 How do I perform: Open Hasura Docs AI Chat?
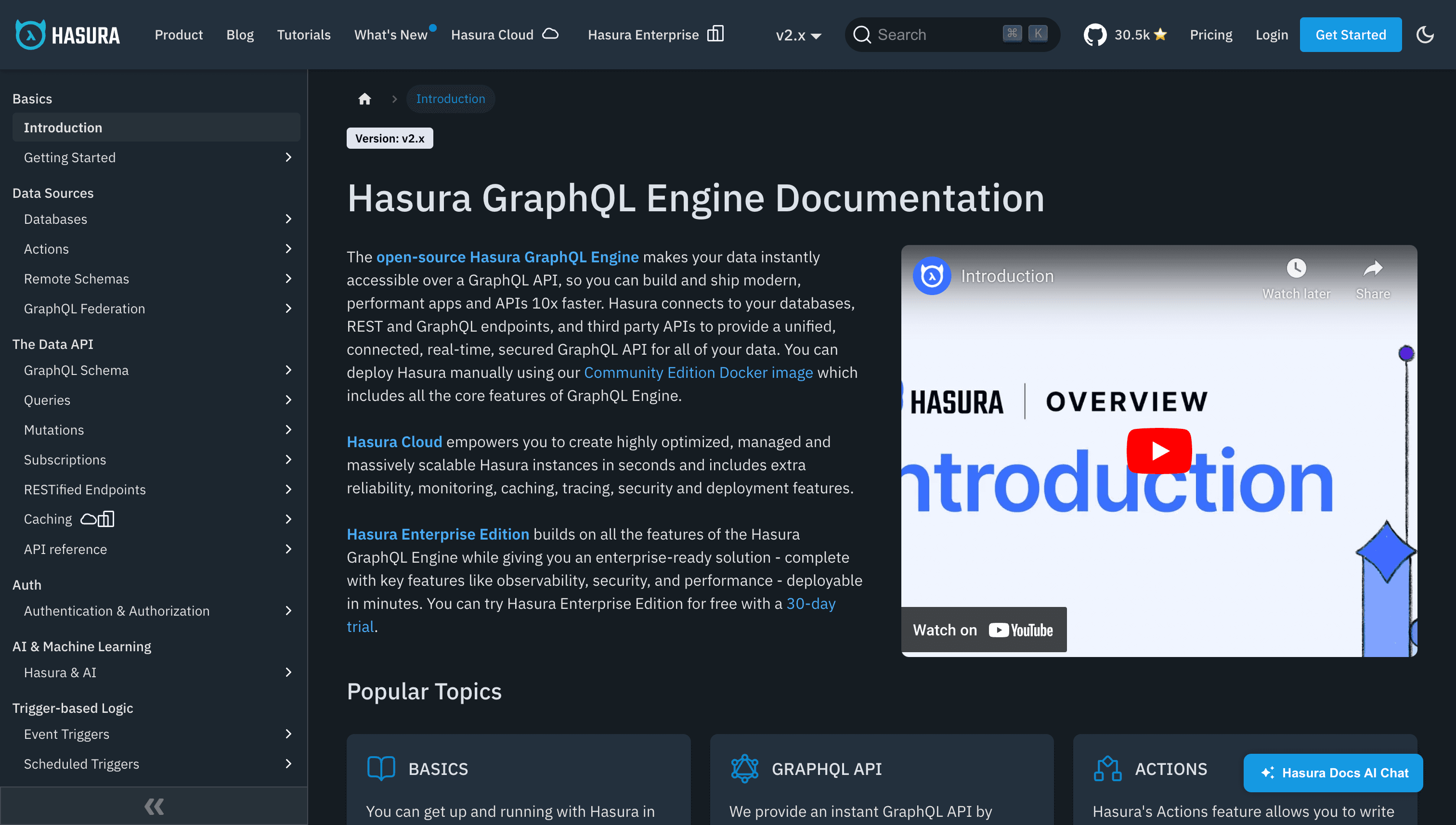(x=1332, y=773)
